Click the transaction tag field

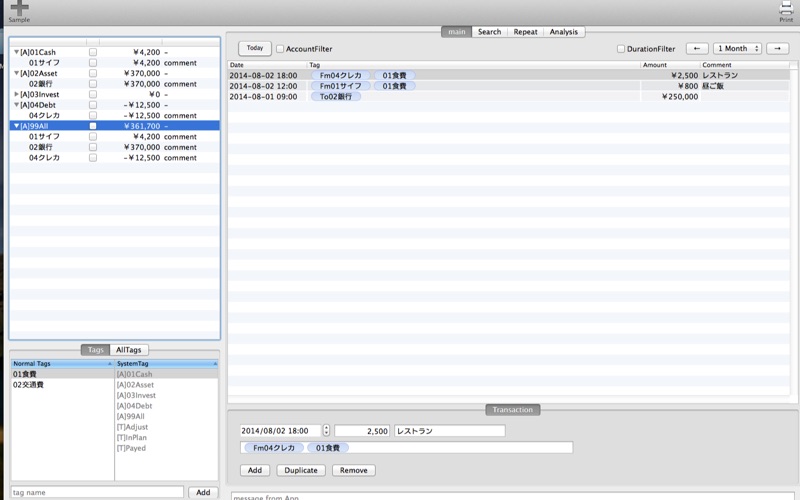pyautogui.click(x=406, y=447)
